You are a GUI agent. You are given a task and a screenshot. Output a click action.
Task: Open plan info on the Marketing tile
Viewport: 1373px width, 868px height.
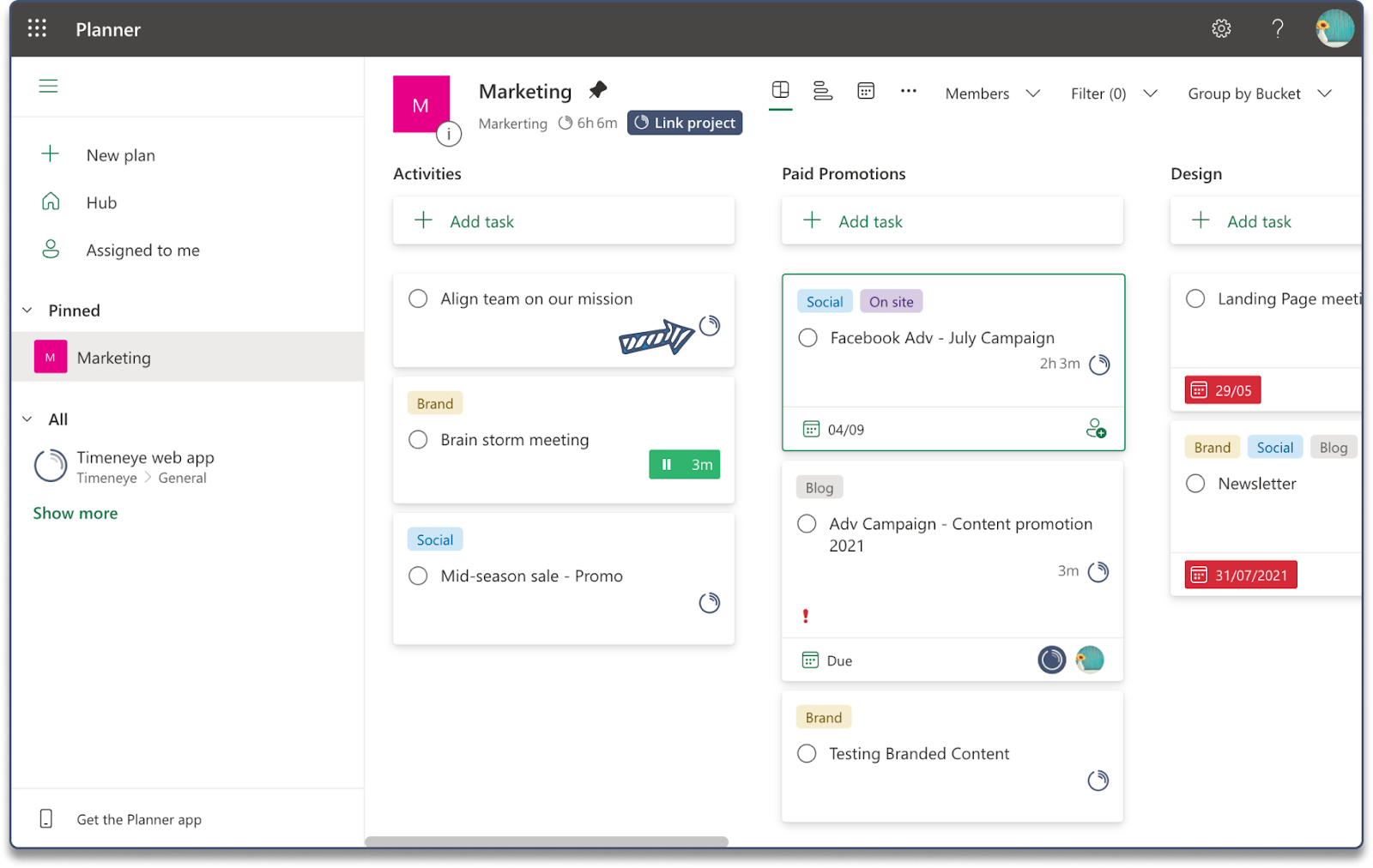(449, 134)
